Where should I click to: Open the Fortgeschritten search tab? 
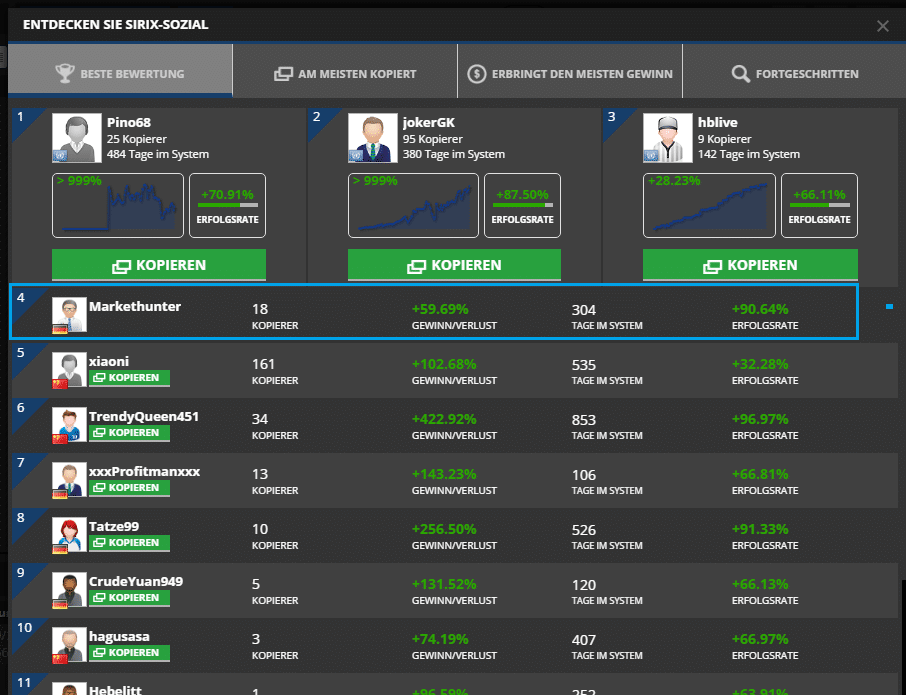click(795, 74)
